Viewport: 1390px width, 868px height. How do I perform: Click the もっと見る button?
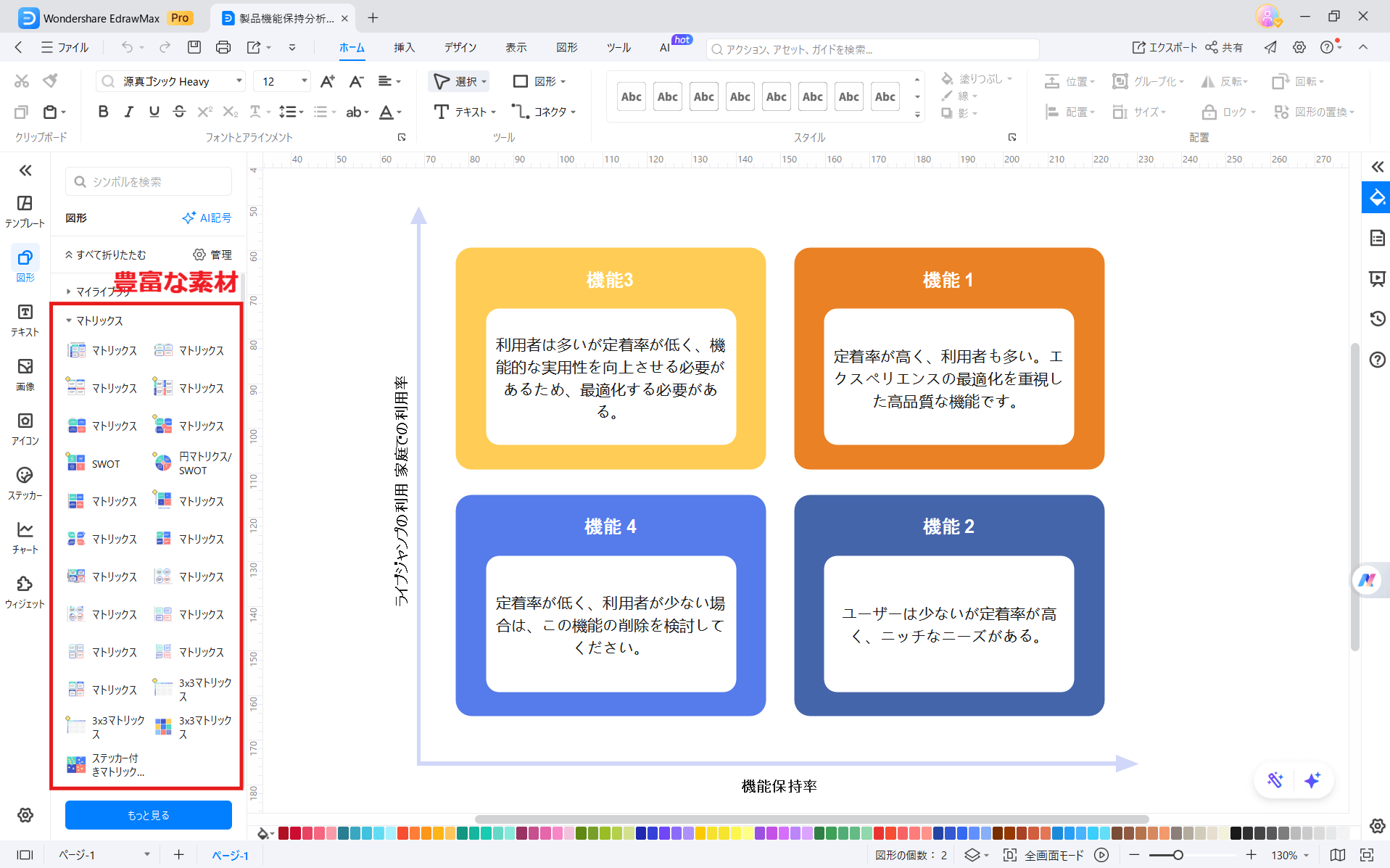[149, 815]
